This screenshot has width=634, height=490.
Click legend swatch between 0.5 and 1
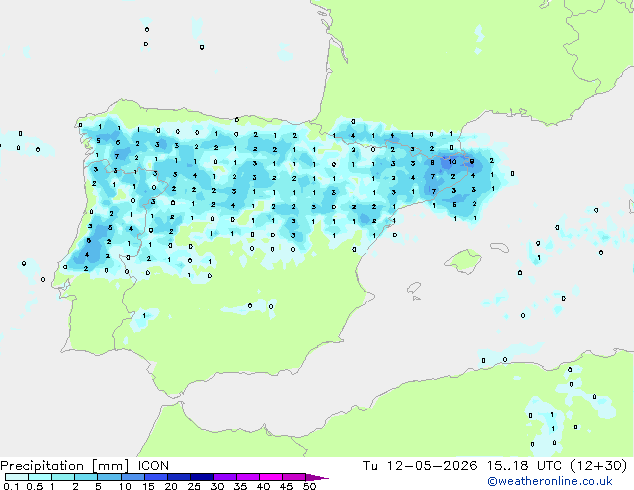point(40,477)
